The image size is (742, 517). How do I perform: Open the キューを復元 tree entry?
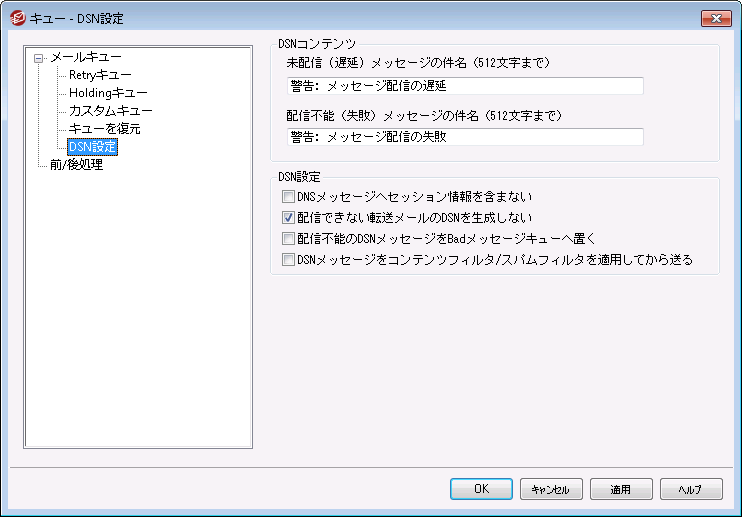[x=104, y=129]
